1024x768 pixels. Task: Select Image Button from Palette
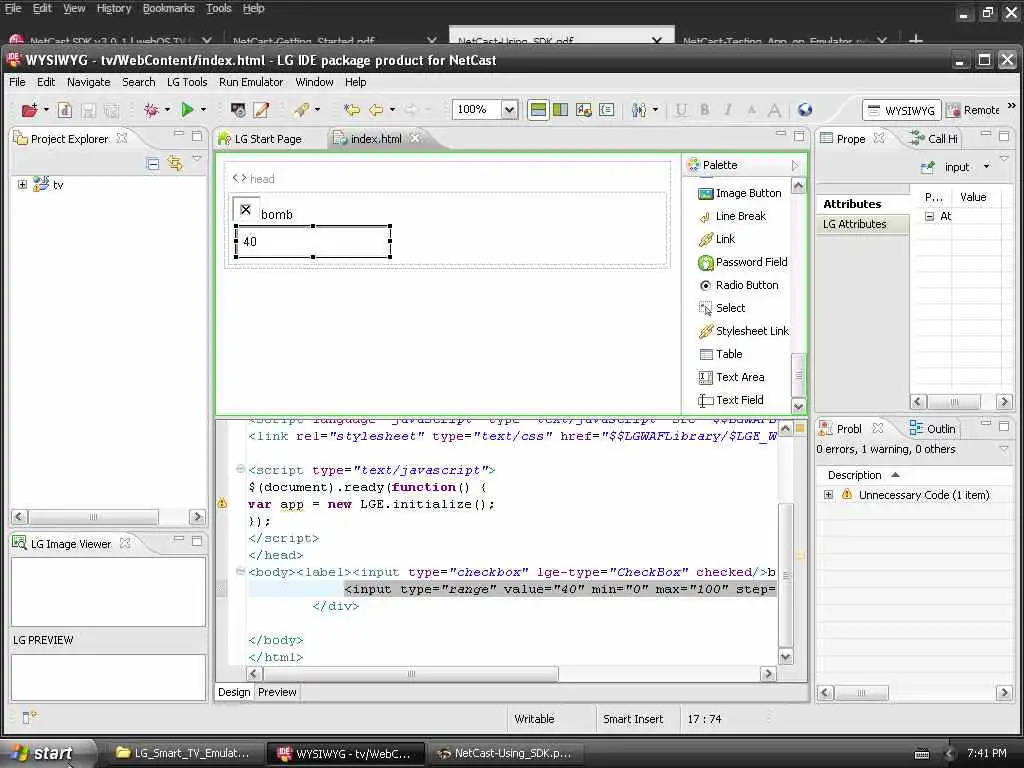point(739,193)
